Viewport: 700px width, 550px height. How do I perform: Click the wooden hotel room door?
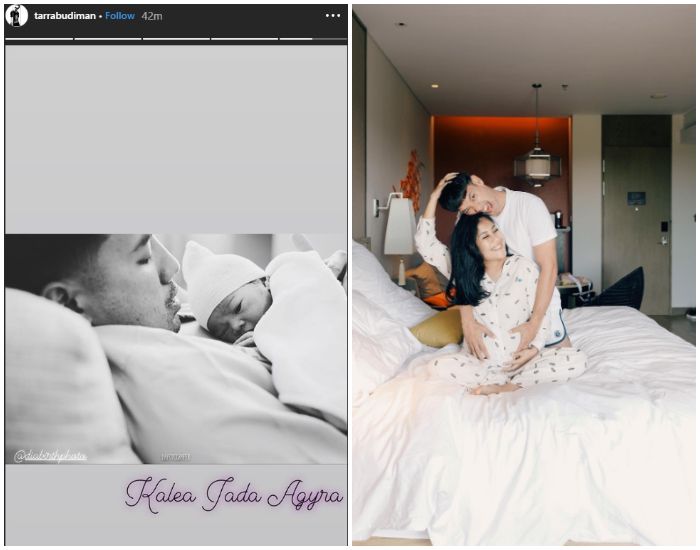(635, 230)
